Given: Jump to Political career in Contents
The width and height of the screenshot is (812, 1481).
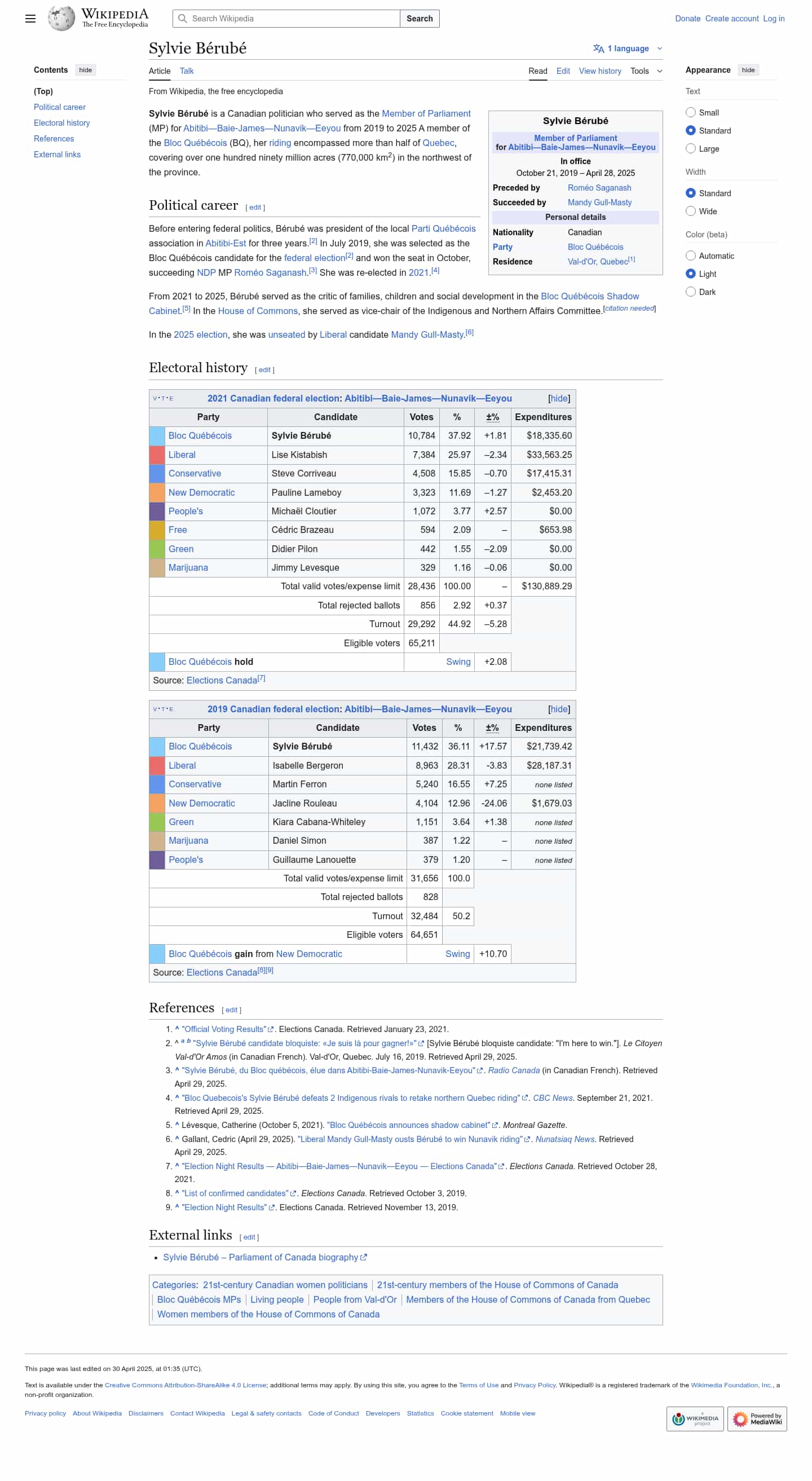Looking at the screenshot, I should [60, 108].
